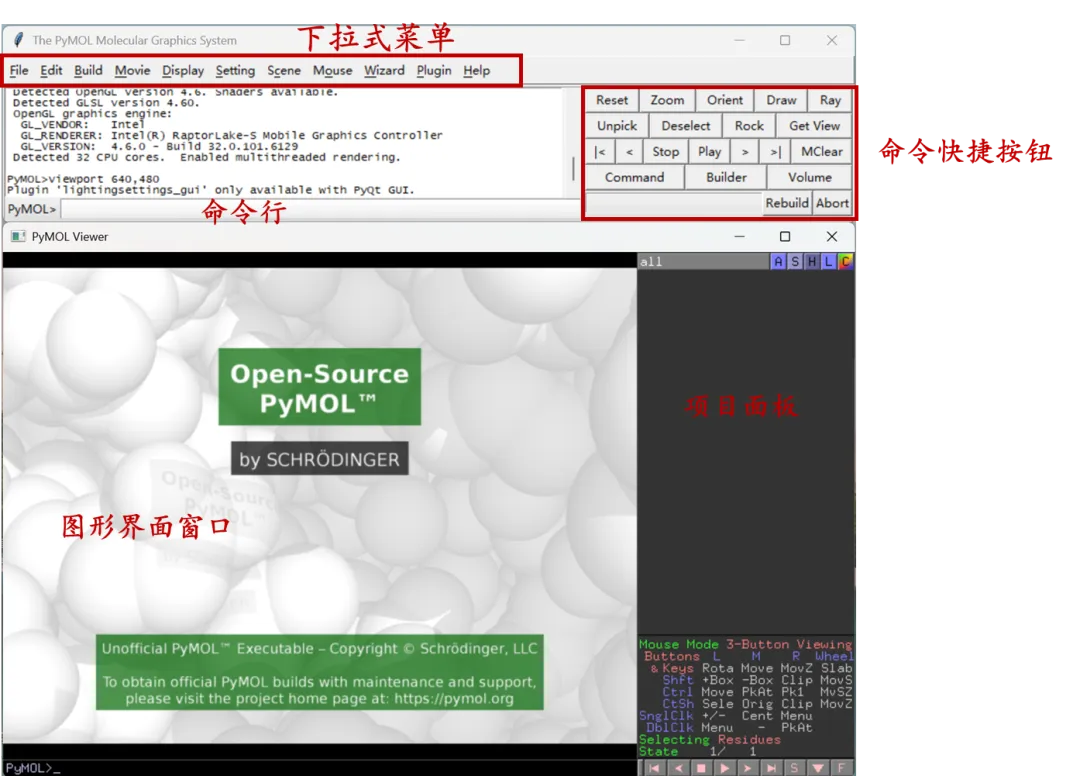Click the PyMOL Viewer window icon
1080x776 pixels.
[18, 236]
